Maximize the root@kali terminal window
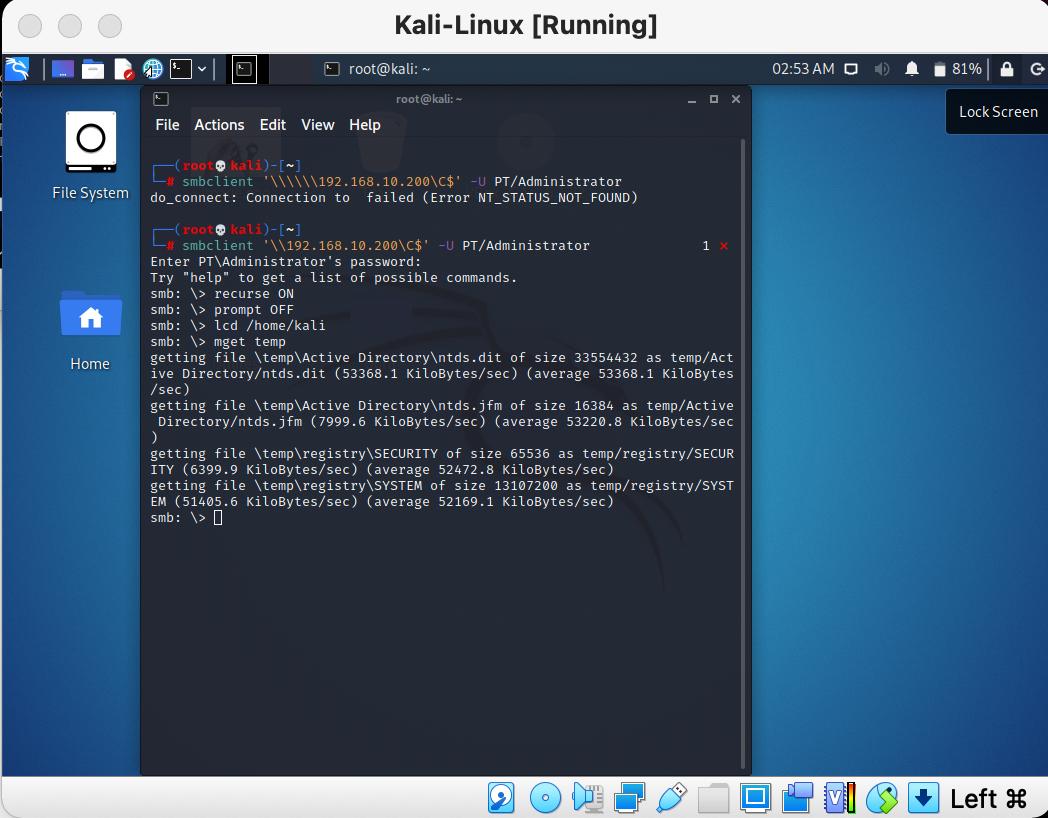 tap(714, 99)
